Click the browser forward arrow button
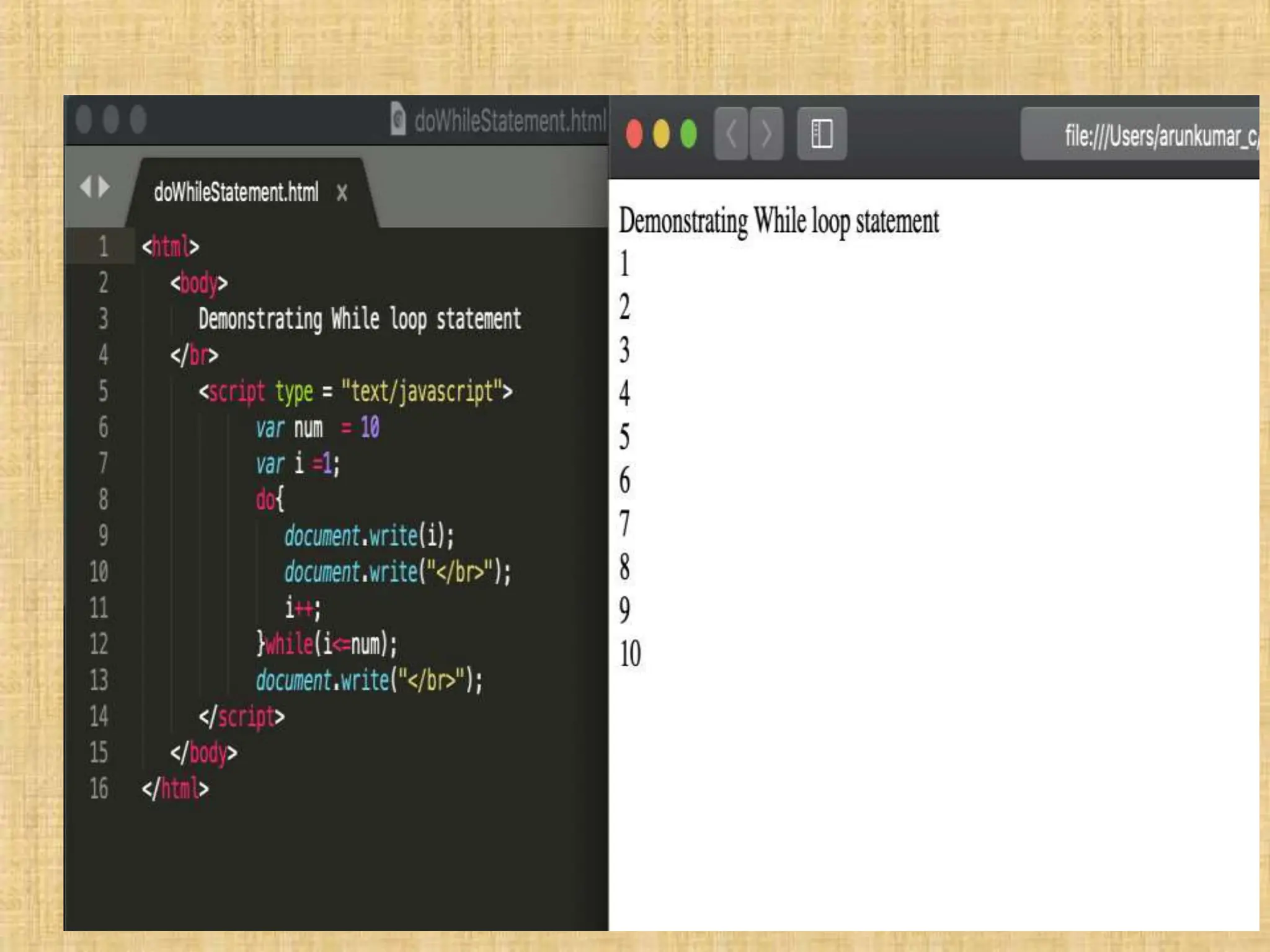 point(766,134)
